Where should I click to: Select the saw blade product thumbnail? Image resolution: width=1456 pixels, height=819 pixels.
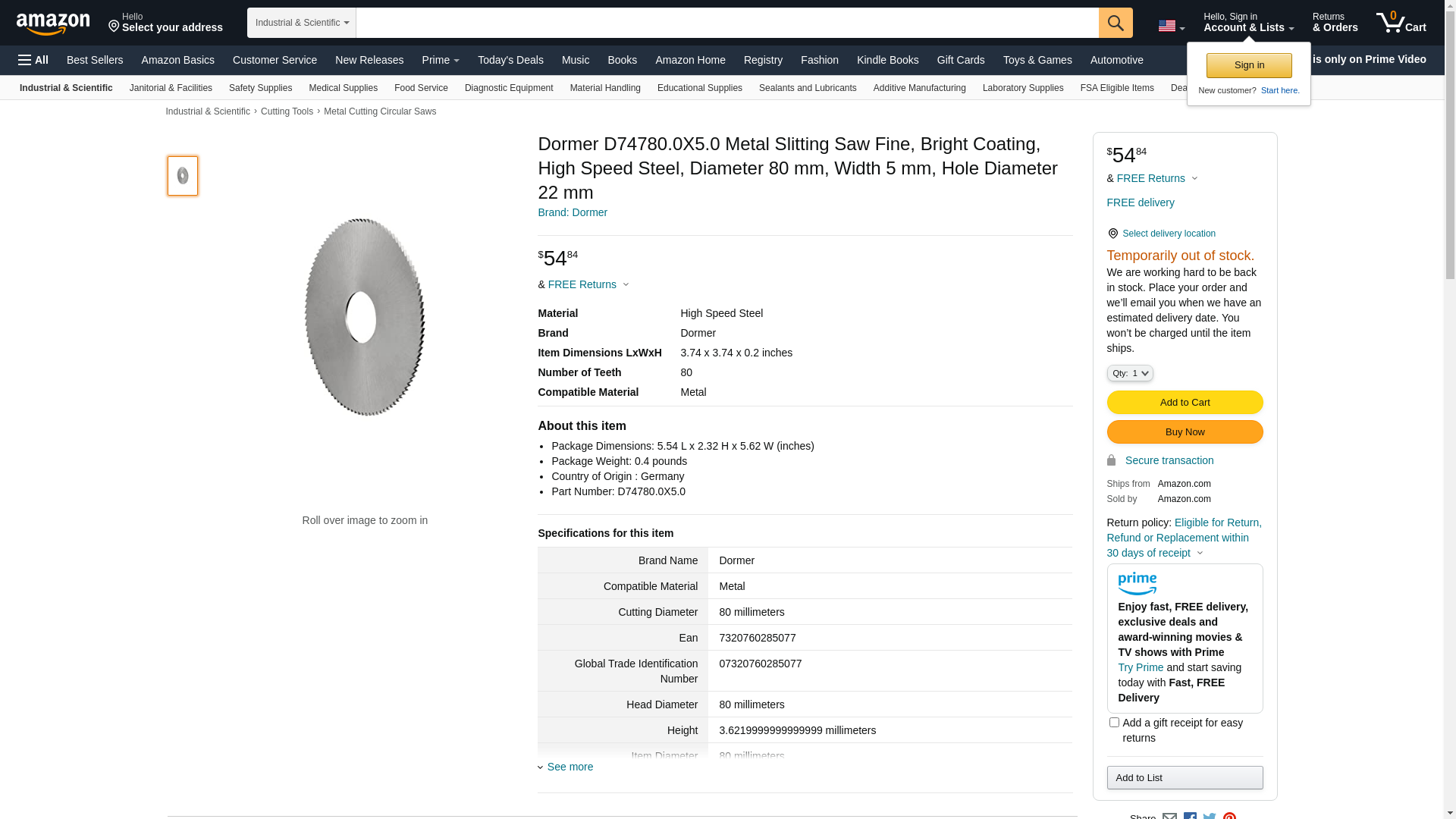[x=183, y=176]
